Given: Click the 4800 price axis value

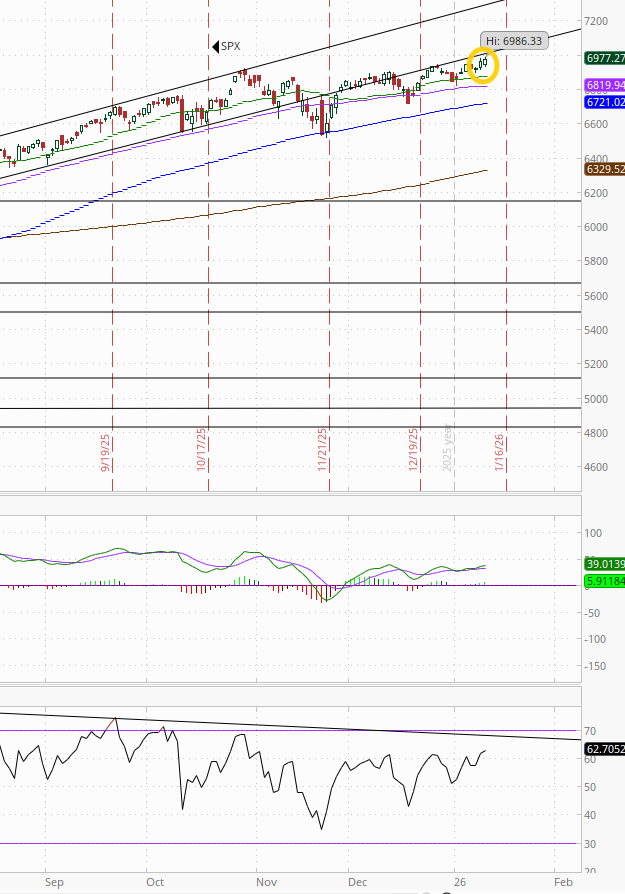Looking at the screenshot, I should [x=596, y=433].
